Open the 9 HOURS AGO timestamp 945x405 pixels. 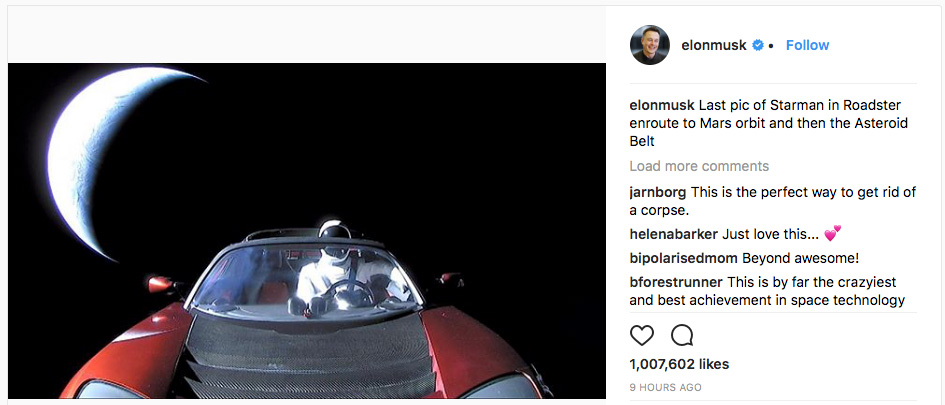665,388
